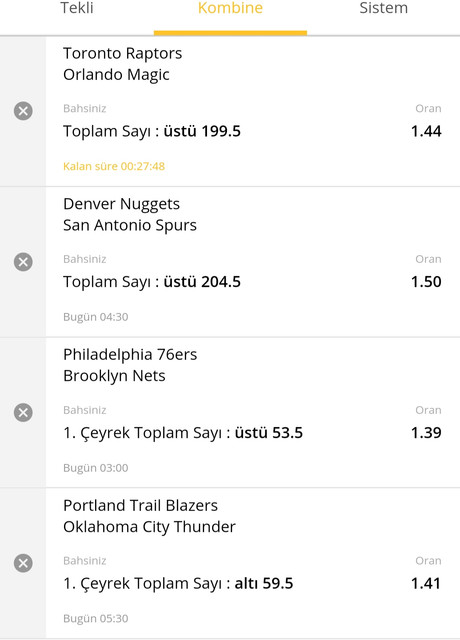Click the 1.44 odds value
This screenshot has height=640, width=460.
tap(426, 131)
